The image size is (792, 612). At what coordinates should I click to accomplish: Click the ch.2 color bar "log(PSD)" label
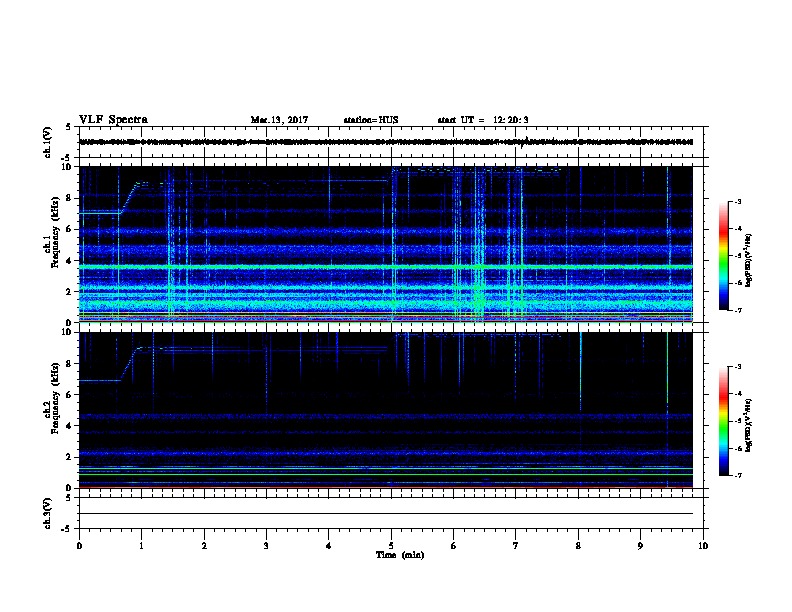[x=748, y=426]
